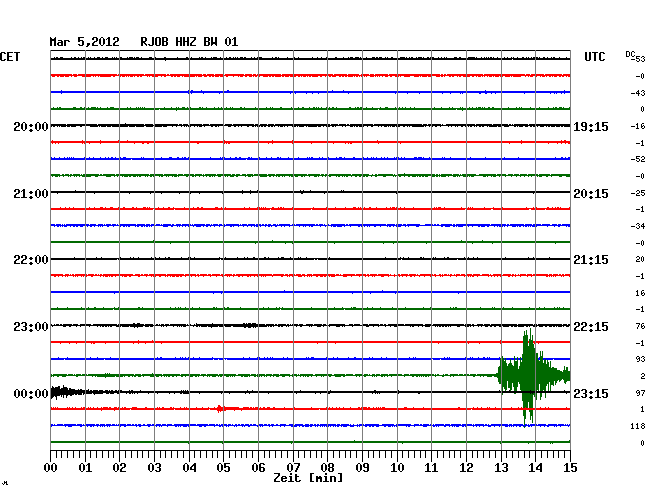This screenshot has height=494, width=650.
Task: Click the DC offset value 97
Action: [x=640, y=393]
